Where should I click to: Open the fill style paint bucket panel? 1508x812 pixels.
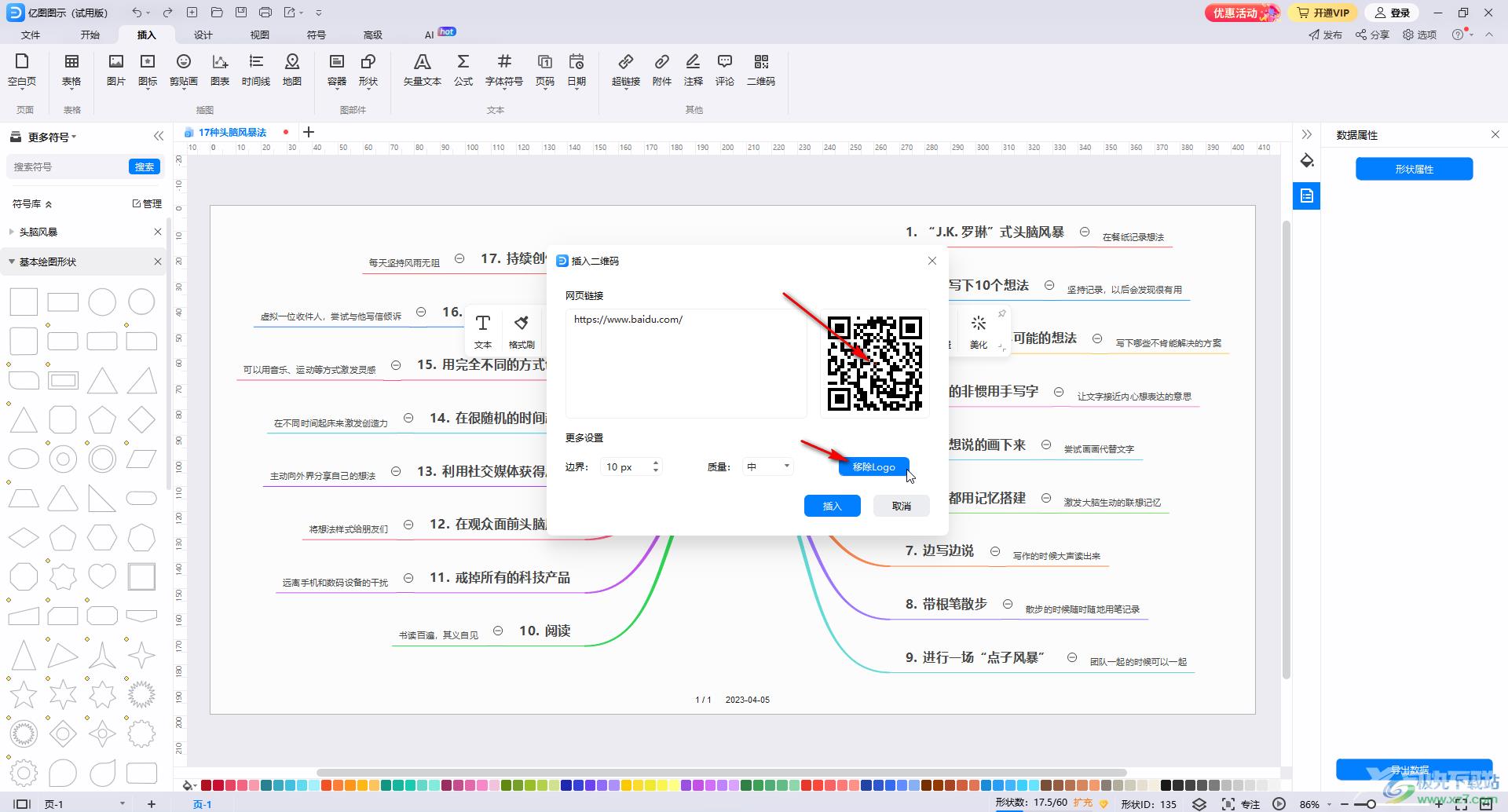tap(1307, 161)
